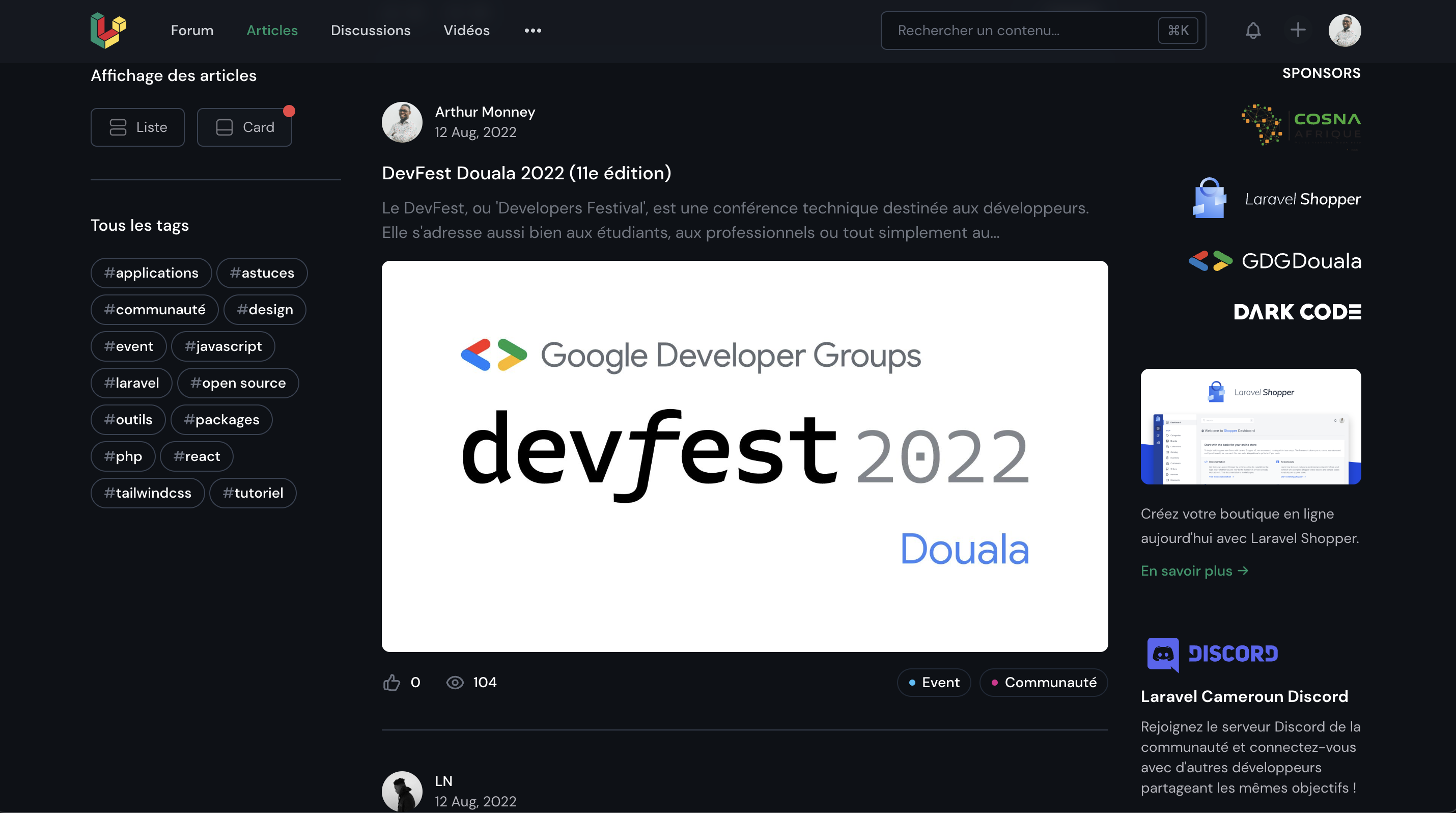Open the GDG Douala sponsor logo
The image size is (1456, 813).
(1275, 261)
